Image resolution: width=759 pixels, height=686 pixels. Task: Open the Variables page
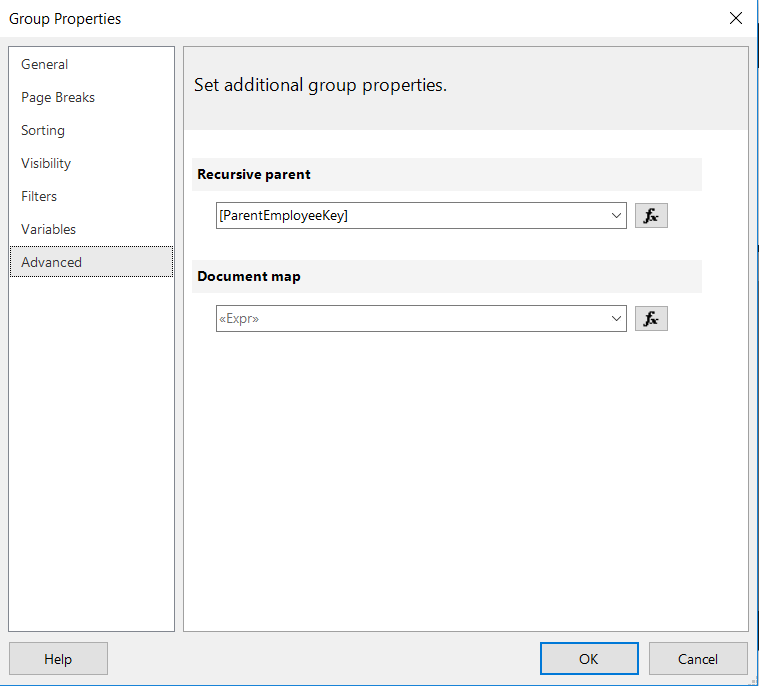coord(48,229)
